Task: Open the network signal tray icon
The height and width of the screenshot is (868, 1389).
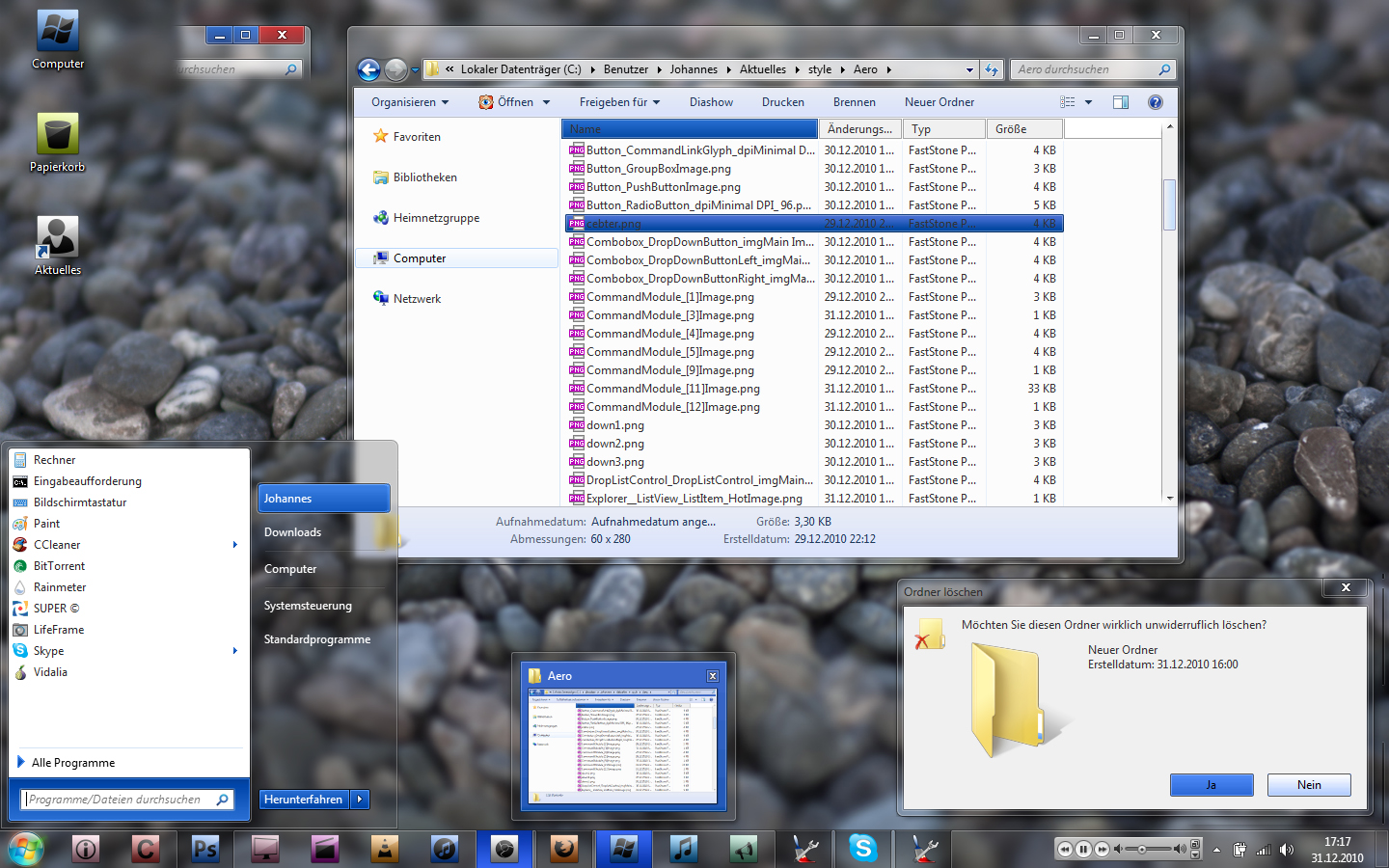Action: pos(1263,850)
